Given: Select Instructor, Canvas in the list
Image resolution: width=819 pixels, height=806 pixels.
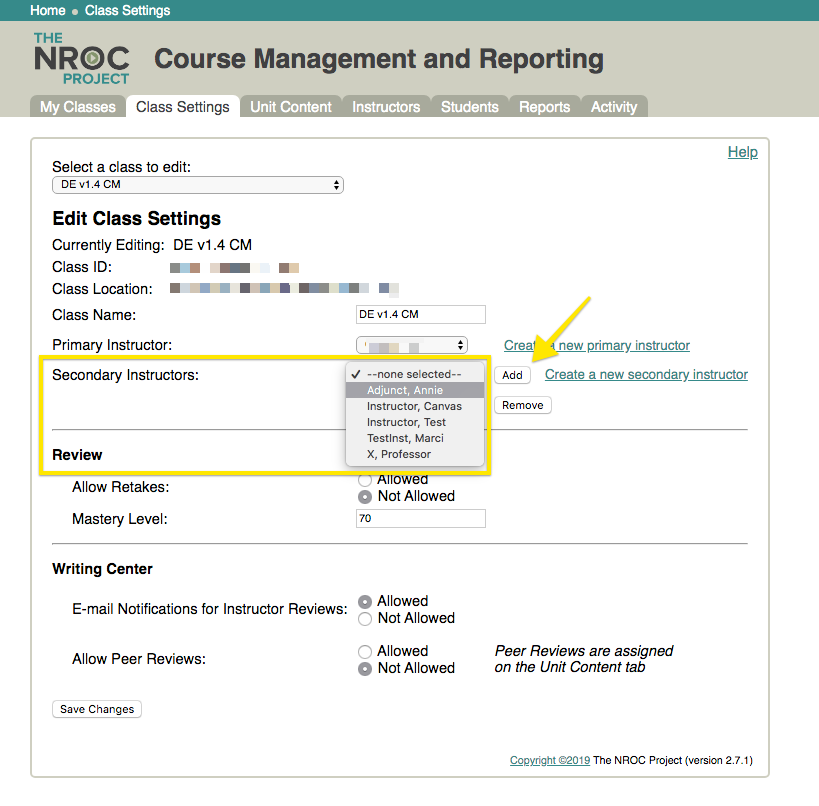Looking at the screenshot, I should (x=415, y=406).
